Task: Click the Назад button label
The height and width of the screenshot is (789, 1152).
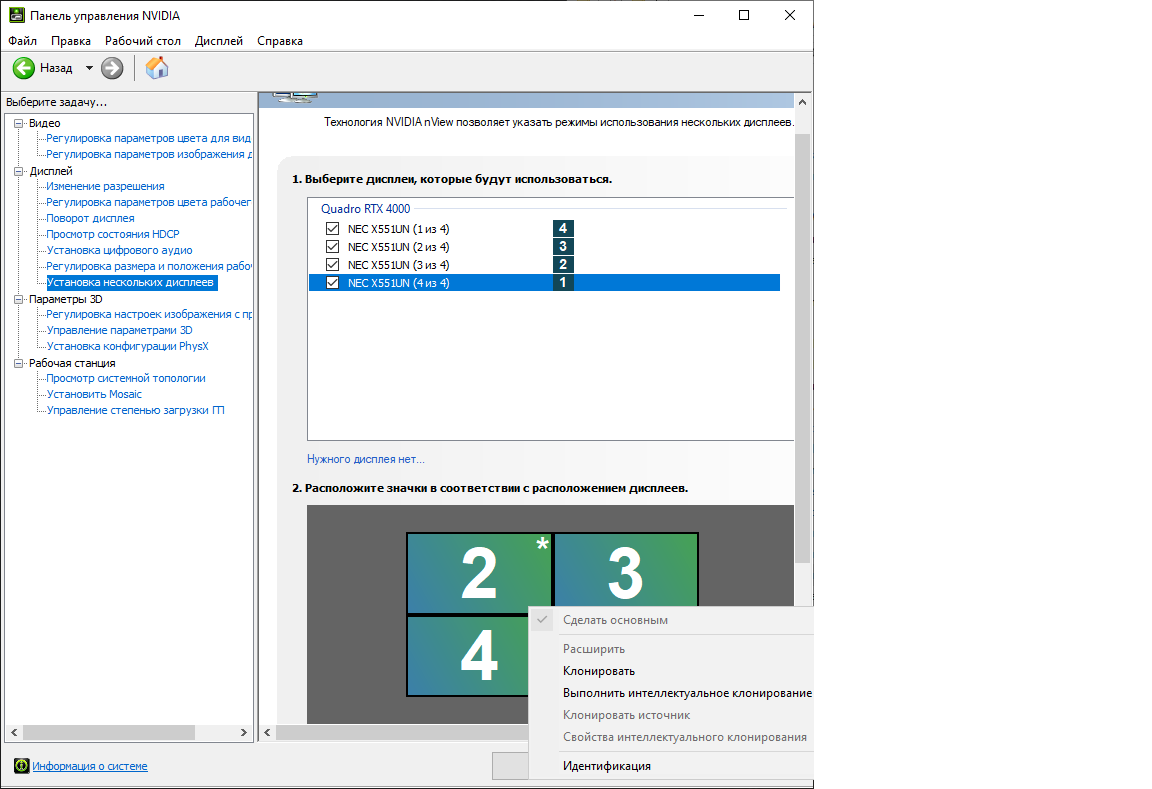Action: (x=56, y=68)
